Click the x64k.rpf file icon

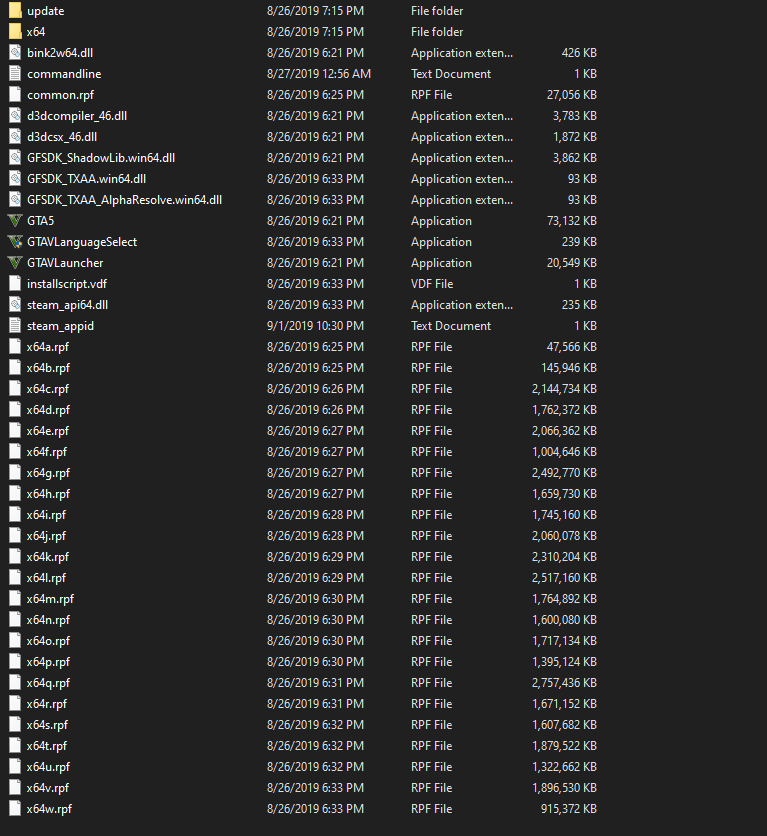pyautogui.click(x=15, y=557)
